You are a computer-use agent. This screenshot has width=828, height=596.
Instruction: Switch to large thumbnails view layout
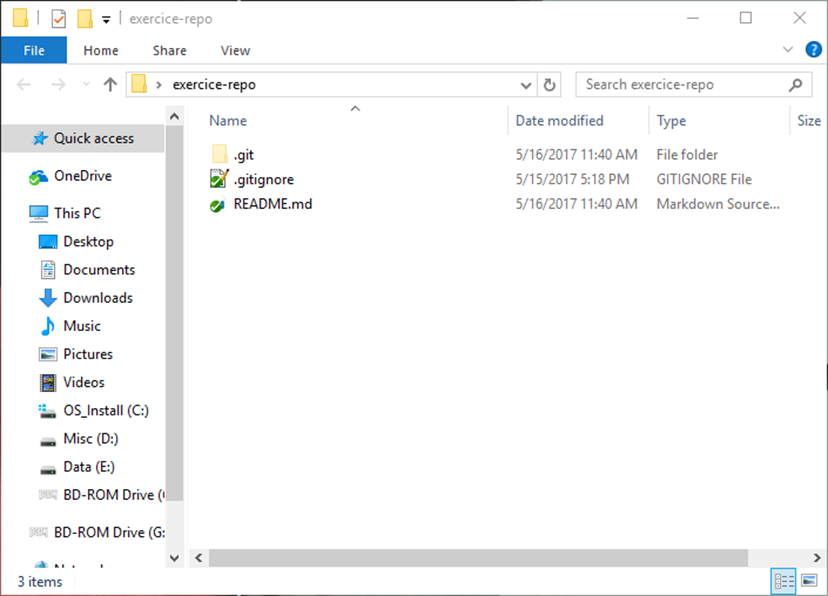(809, 581)
